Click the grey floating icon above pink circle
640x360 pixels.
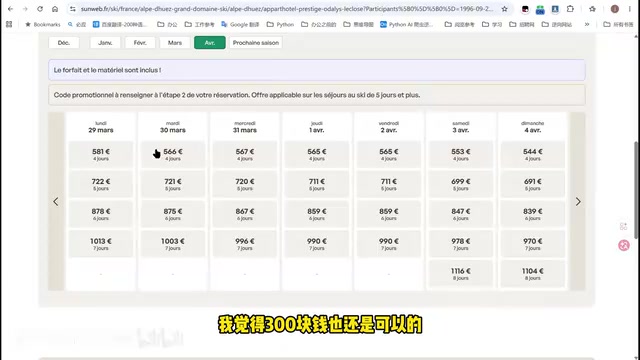[x=623, y=227]
